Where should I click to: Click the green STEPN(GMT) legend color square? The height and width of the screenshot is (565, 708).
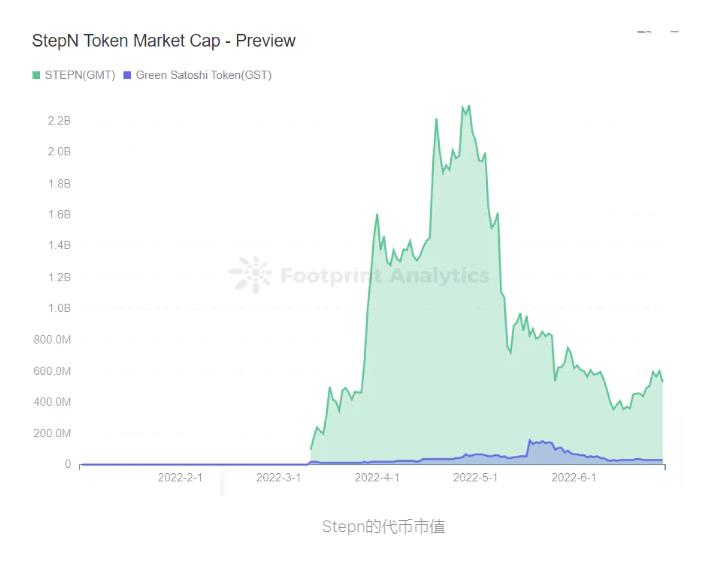pyautogui.click(x=37, y=75)
